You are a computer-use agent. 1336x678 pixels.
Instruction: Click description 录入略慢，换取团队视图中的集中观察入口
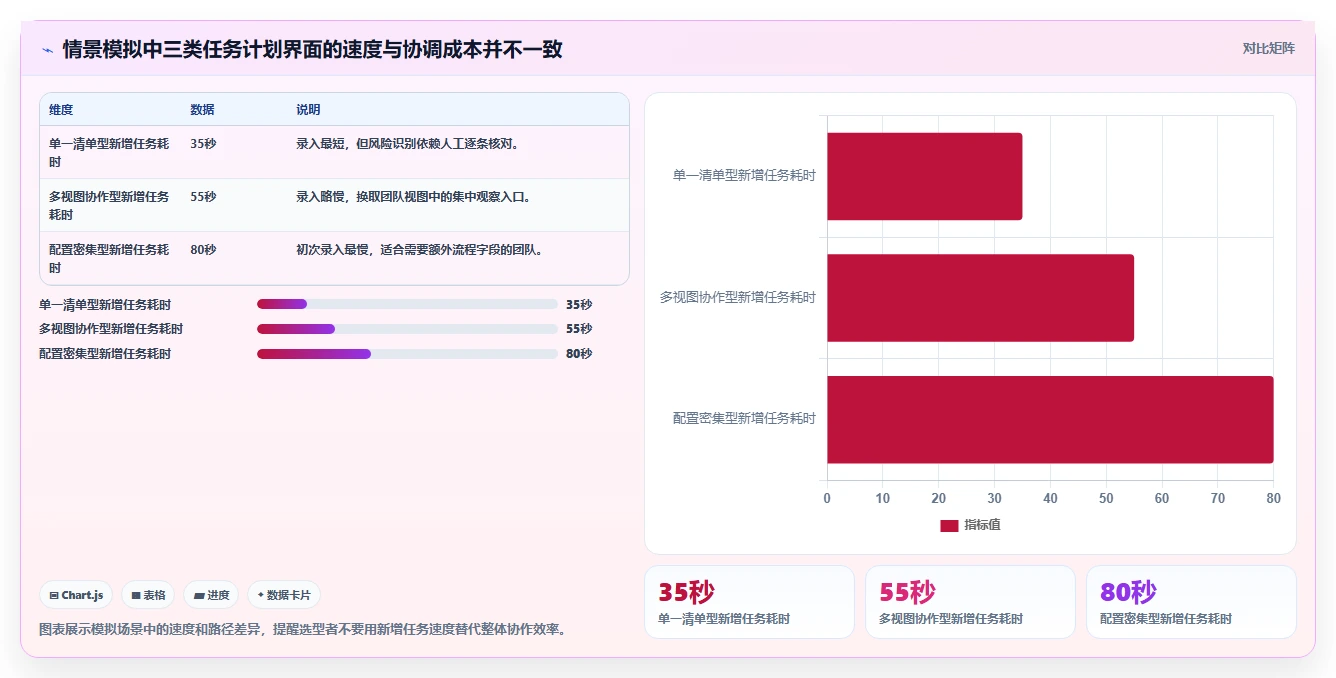coord(414,196)
